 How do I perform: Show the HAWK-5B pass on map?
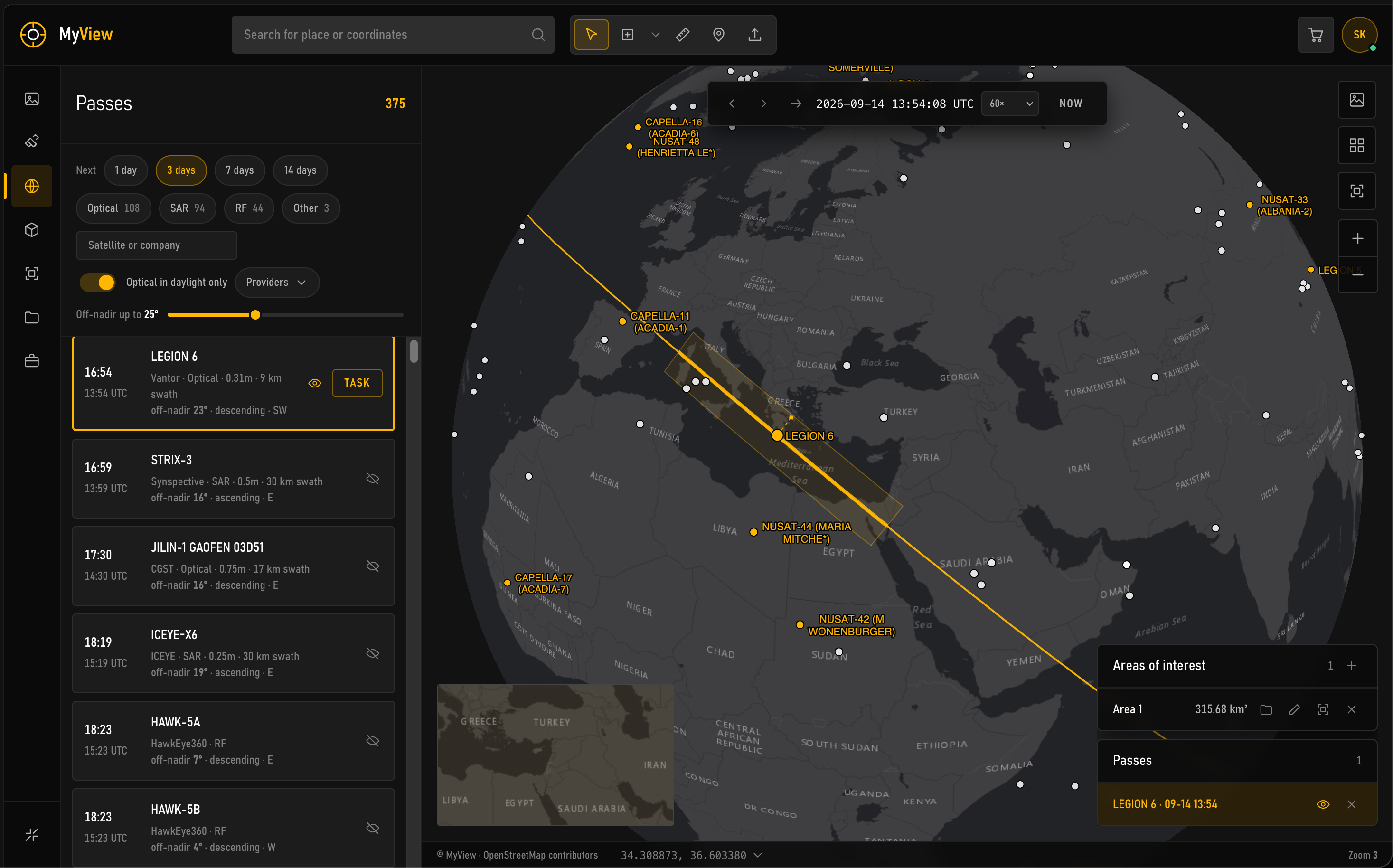pos(373,828)
